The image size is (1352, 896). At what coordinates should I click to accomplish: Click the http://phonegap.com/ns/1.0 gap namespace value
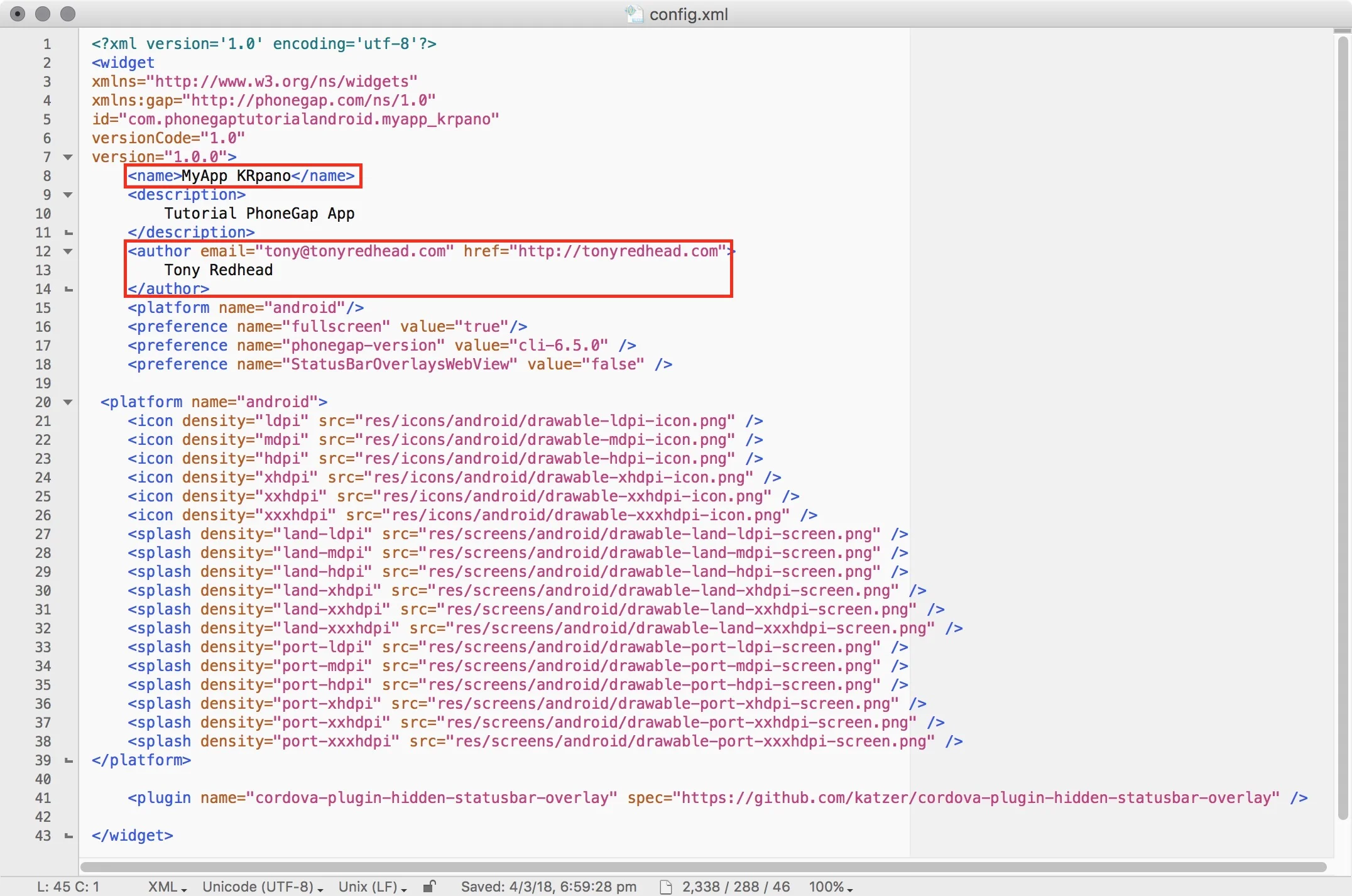point(309,101)
